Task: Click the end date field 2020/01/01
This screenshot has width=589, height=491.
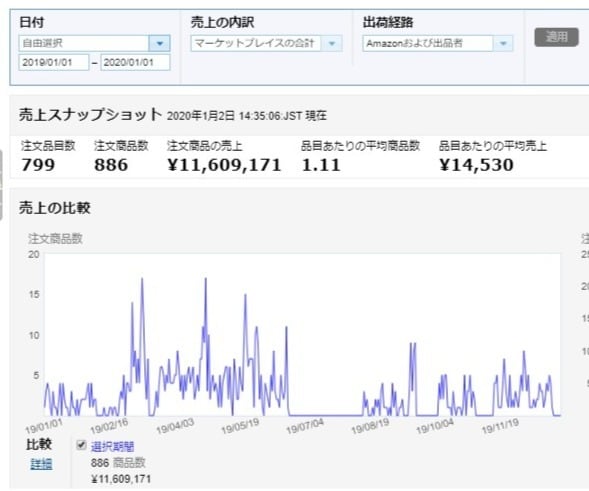Action: 135,62
